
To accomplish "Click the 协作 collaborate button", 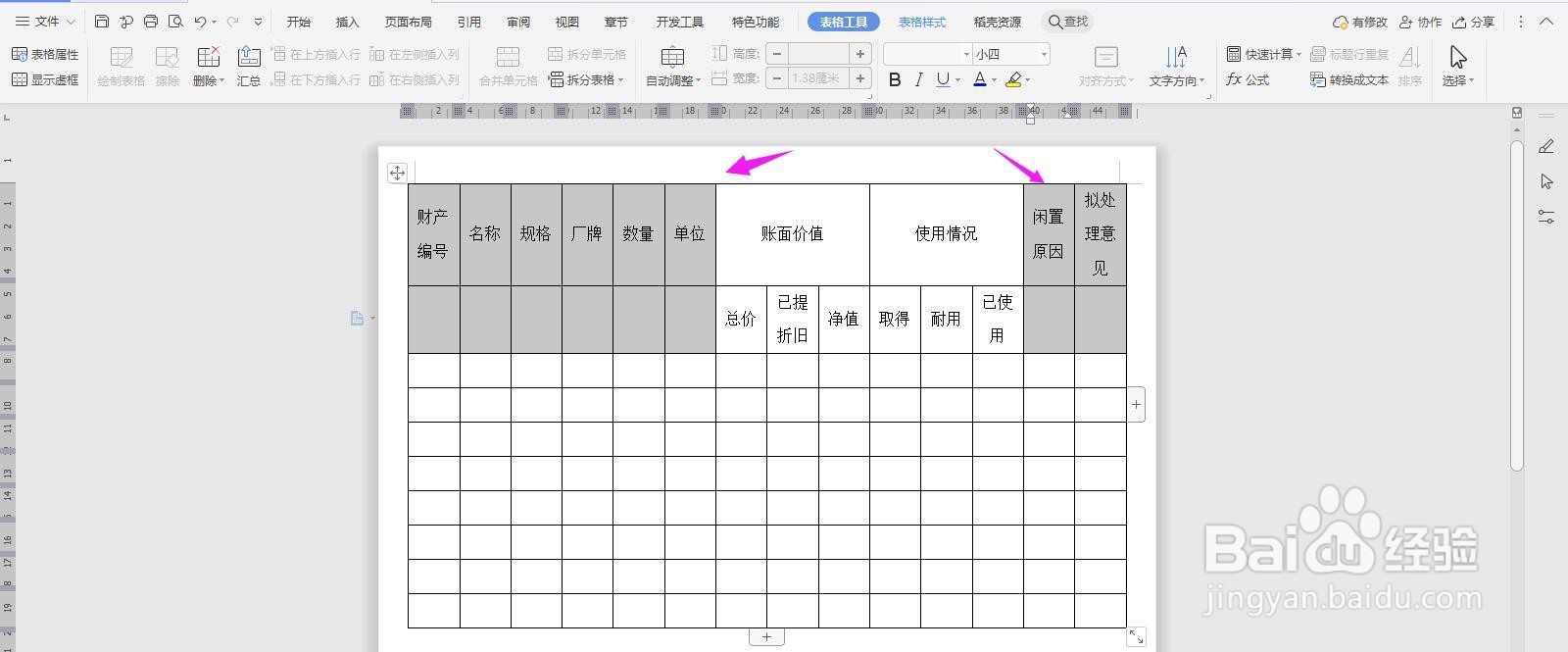I will coord(1421,22).
